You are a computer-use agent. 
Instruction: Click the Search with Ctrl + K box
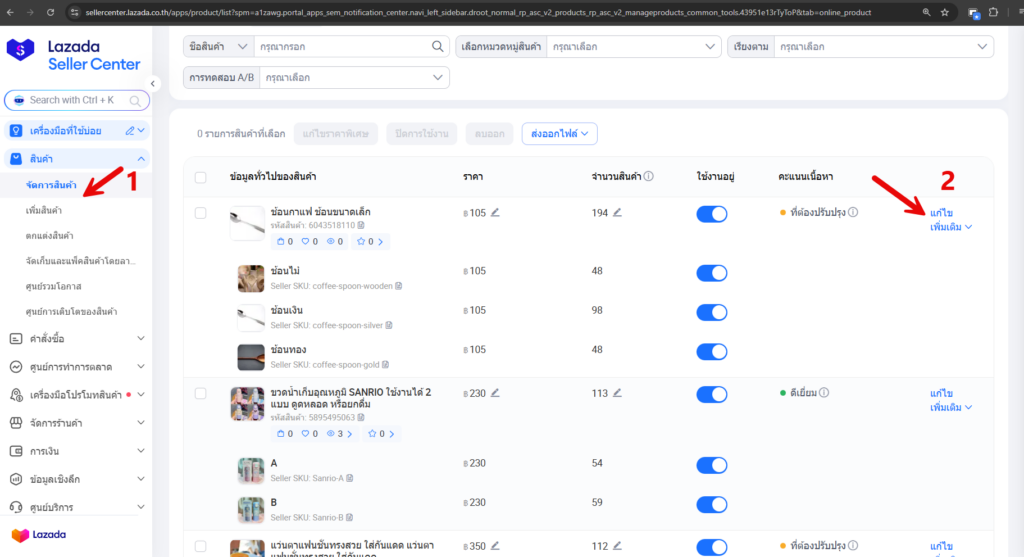coord(77,100)
